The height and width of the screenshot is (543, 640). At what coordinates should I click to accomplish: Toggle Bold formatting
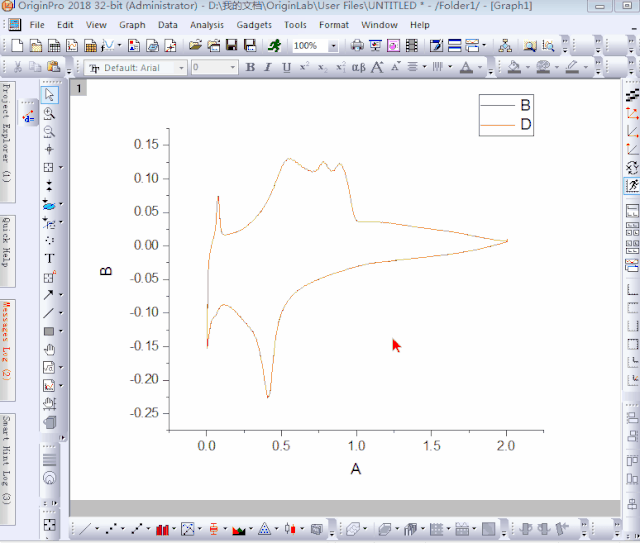click(251, 68)
